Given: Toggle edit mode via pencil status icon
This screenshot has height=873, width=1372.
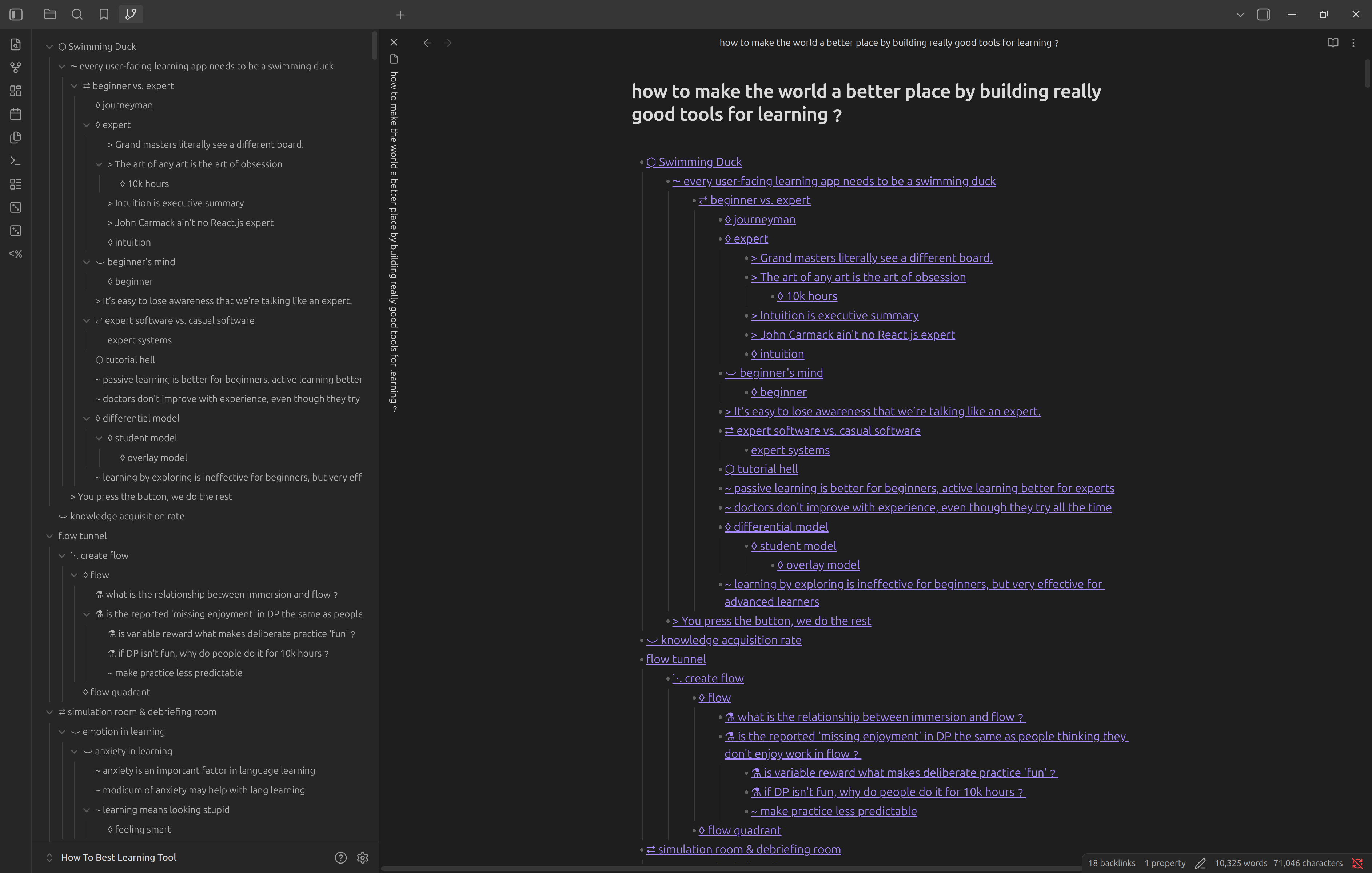Looking at the screenshot, I should click(x=1201, y=863).
